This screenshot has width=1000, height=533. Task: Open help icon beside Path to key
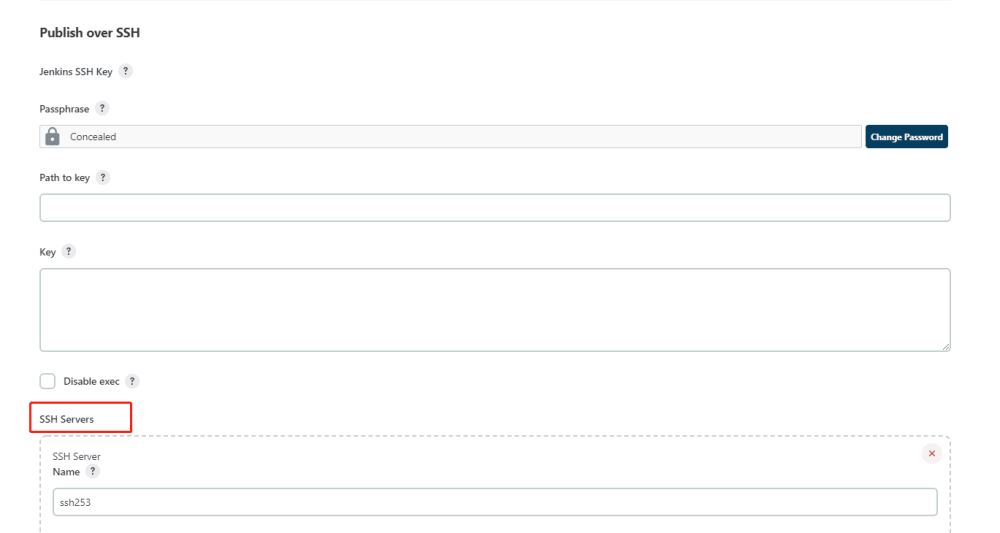pyautogui.click(x=103, y=177)
